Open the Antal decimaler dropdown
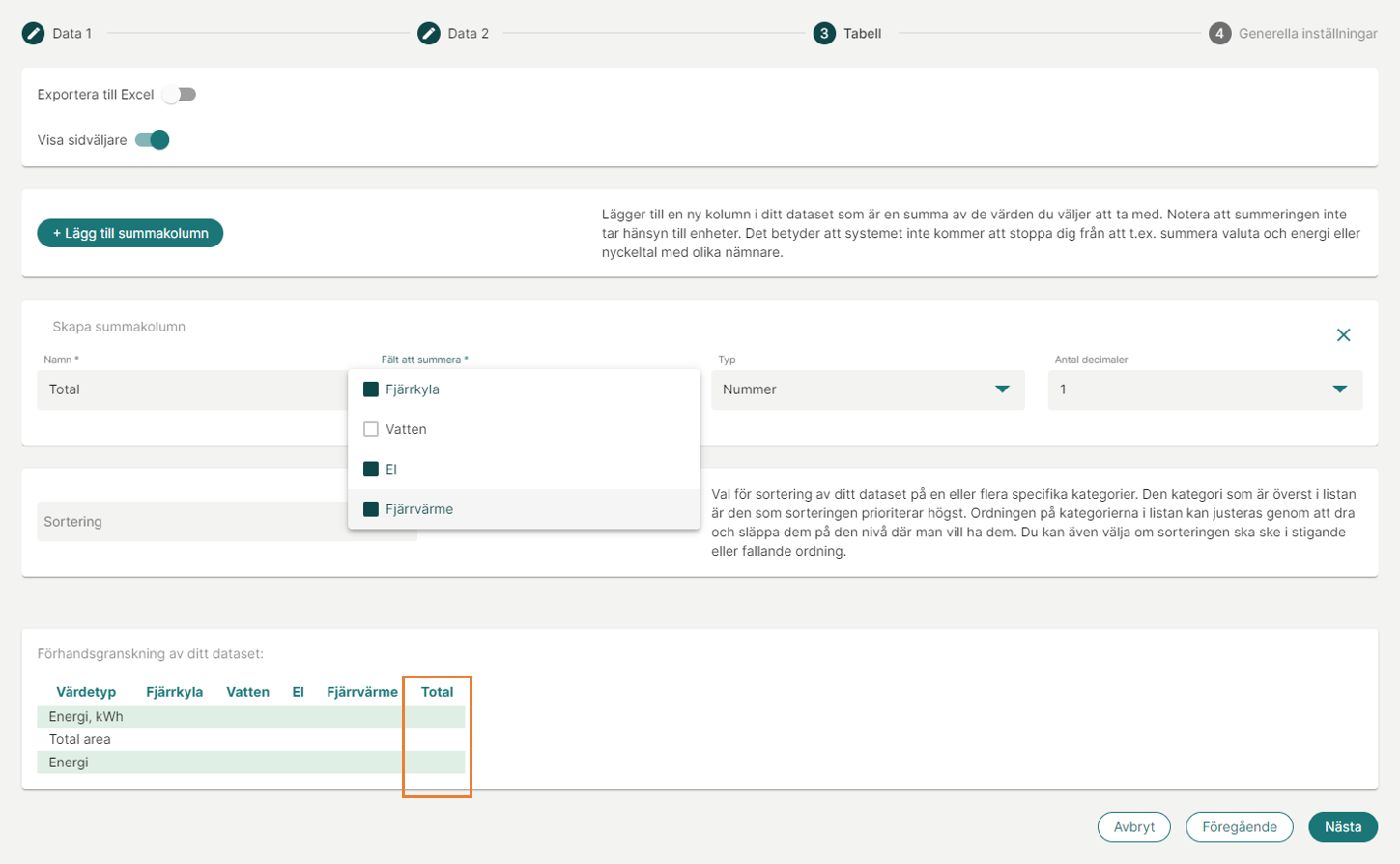1400x864 pixels. (x=1205, y=389)
